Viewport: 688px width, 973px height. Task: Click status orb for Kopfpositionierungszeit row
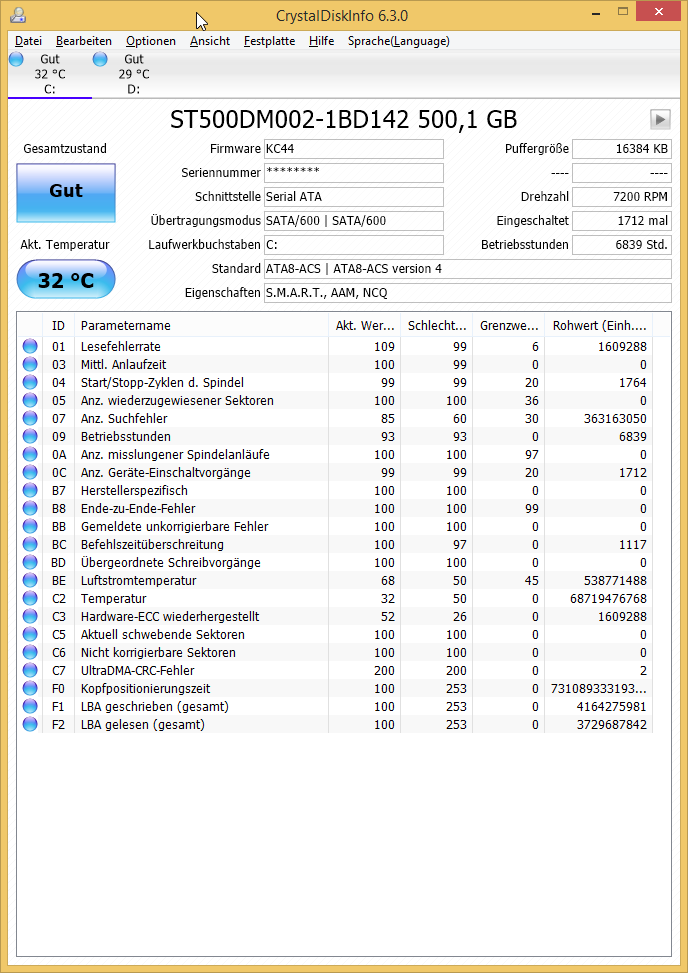pyautogui.click(x=30, y=688)
